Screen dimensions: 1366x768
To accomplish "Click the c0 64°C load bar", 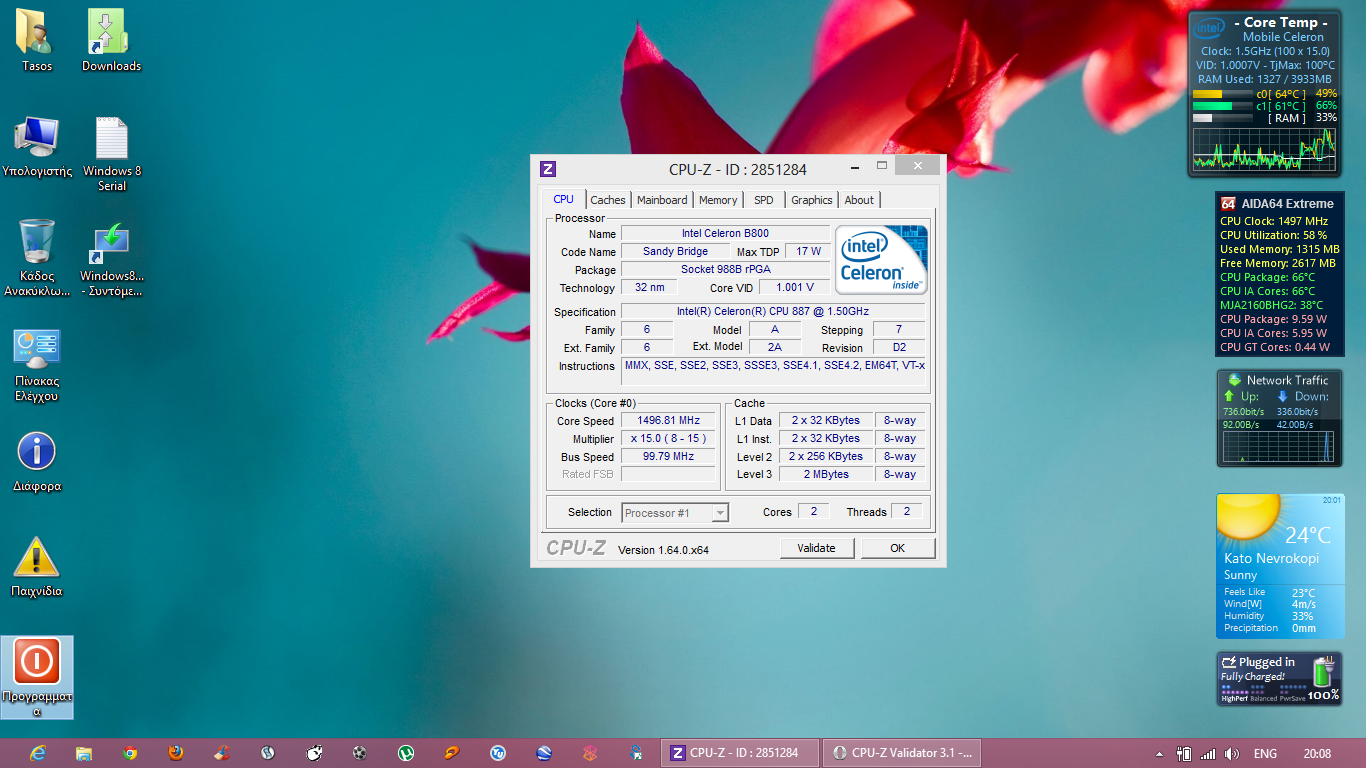I will pos(1221,93).
